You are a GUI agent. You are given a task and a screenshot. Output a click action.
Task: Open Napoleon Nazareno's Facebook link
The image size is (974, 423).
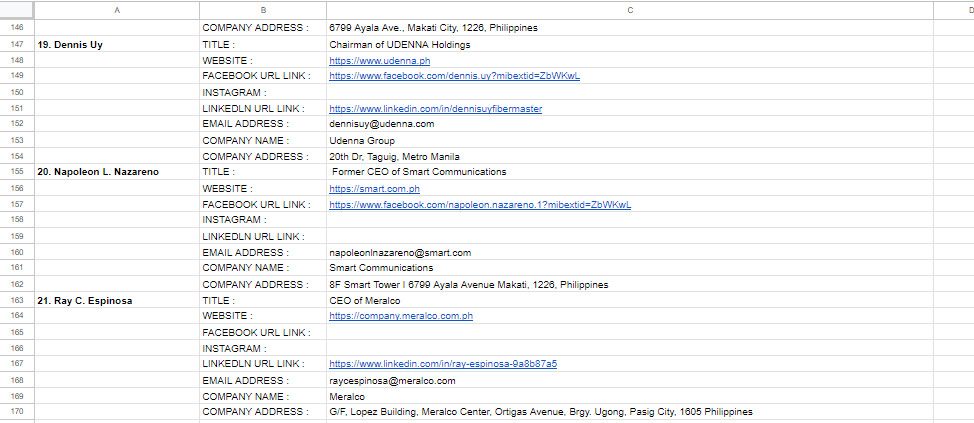[x=479, y=204]
